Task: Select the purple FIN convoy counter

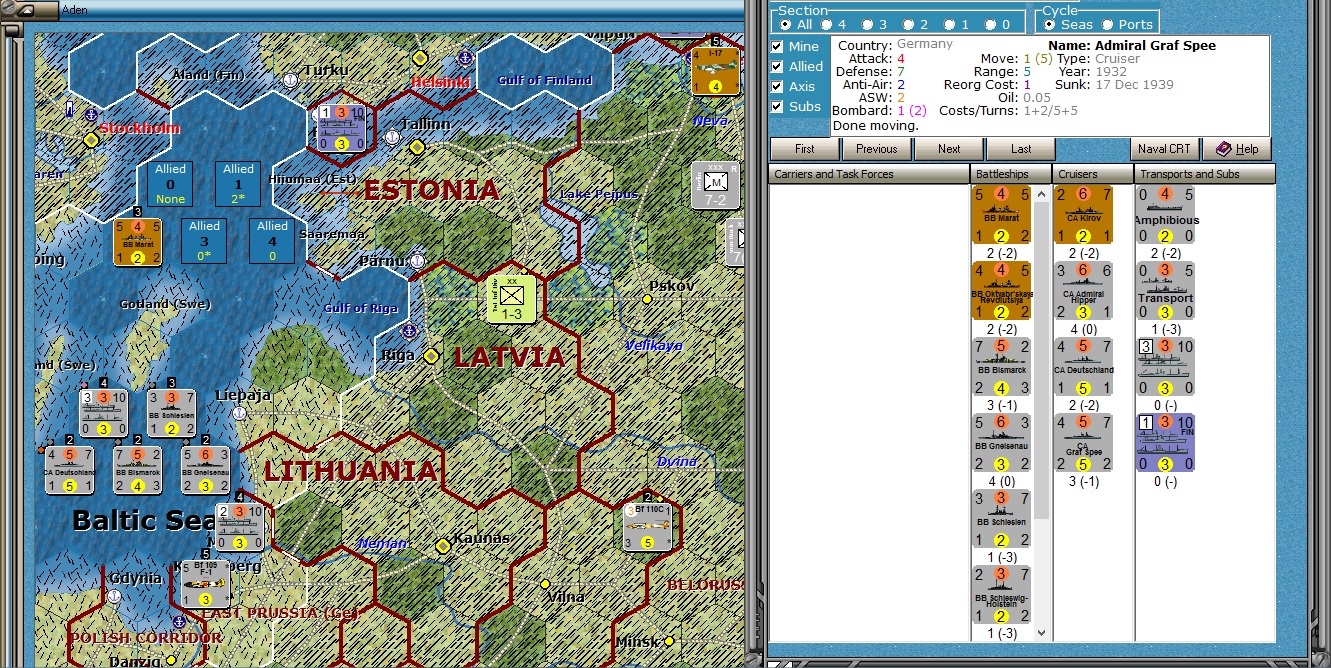Action: (x=1166, y=443)
